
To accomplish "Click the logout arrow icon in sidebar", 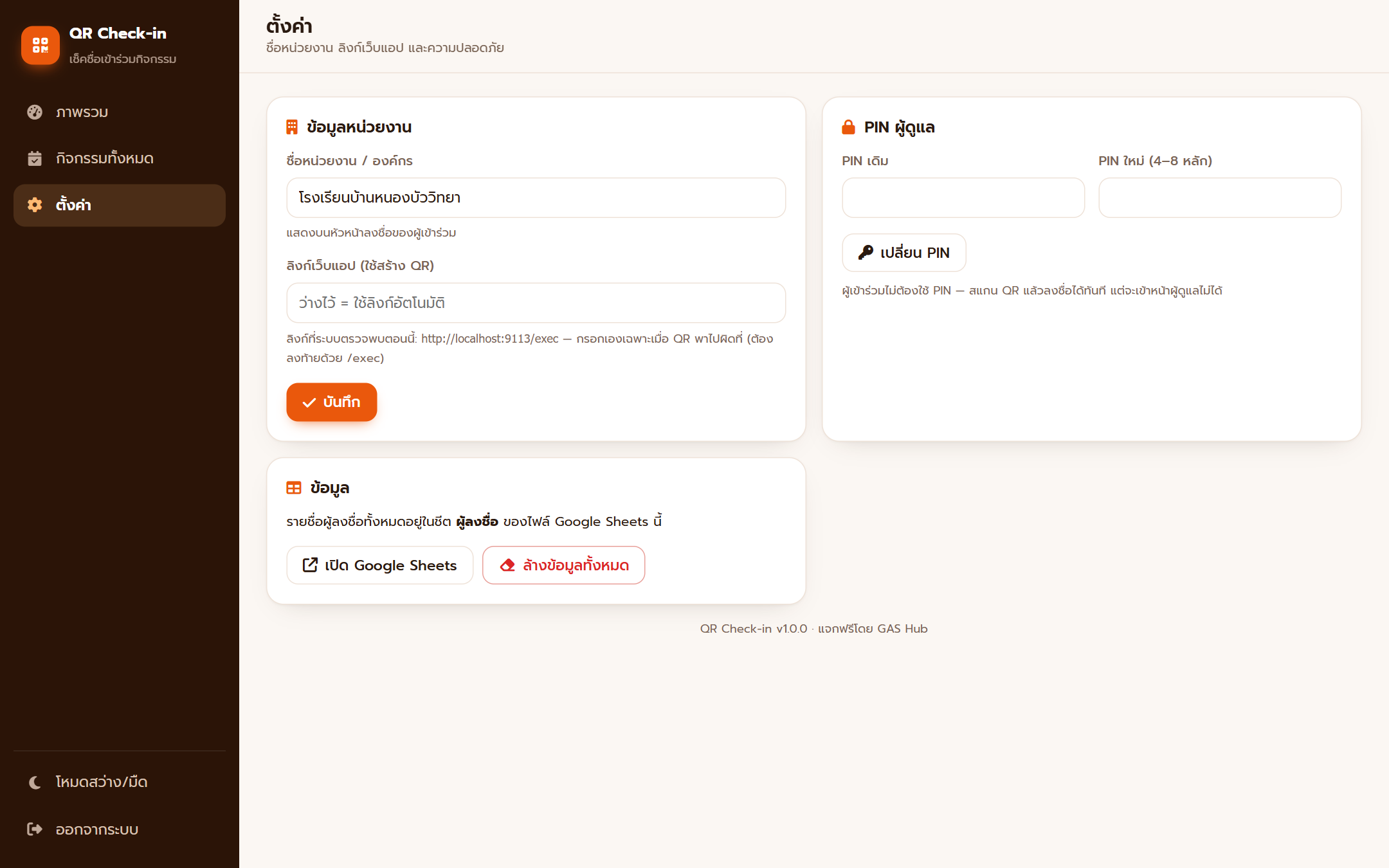I will (35, 829).
